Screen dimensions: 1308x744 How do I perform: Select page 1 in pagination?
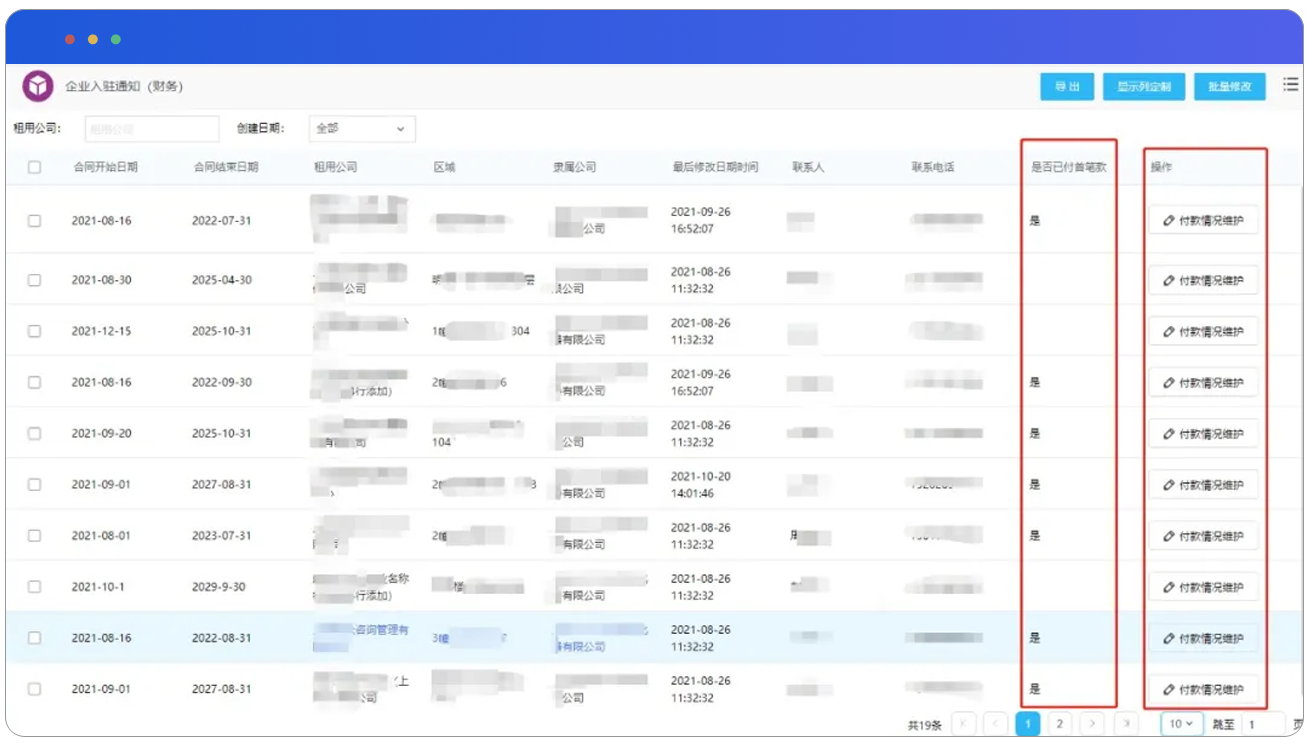coord(1028,723)
